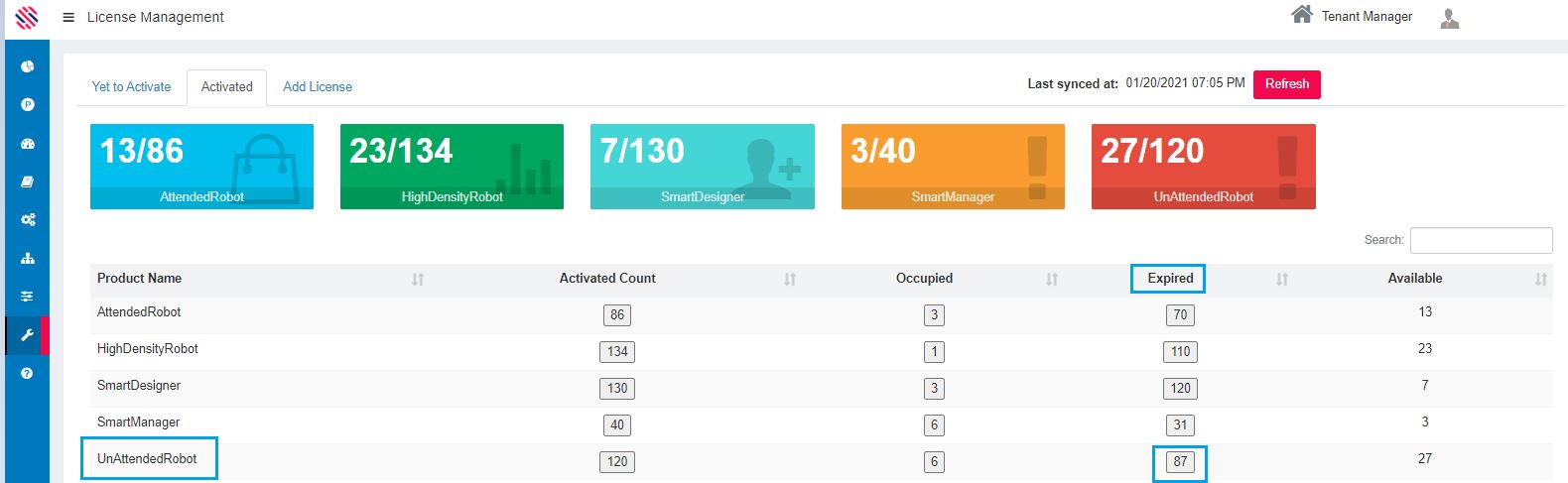Click the user profile avatar icon

(1449, 18)
